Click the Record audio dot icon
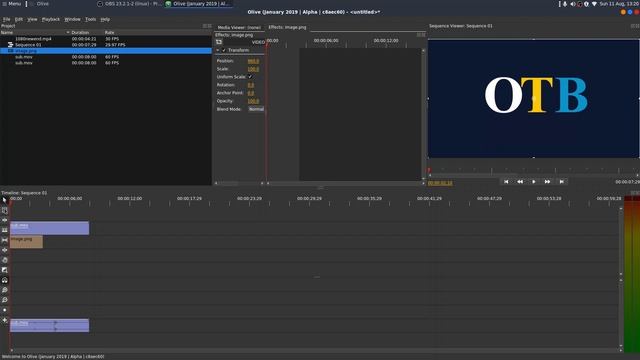 4,310
